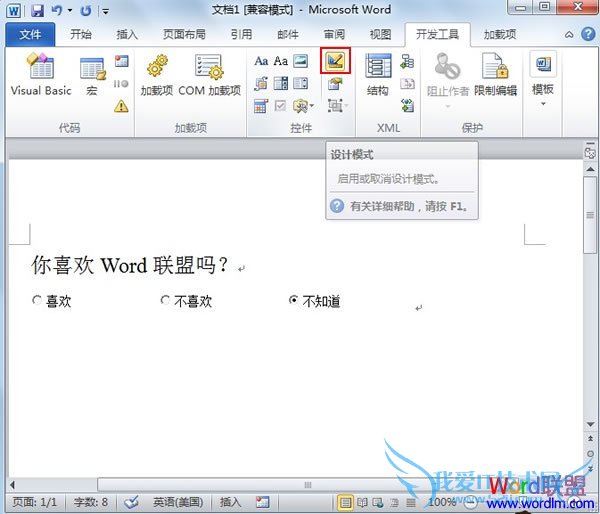Switch to Full Screen Reading view
The width and height of the screenshot is (600, 514).
pyautogui.click(x=362, y=502)
